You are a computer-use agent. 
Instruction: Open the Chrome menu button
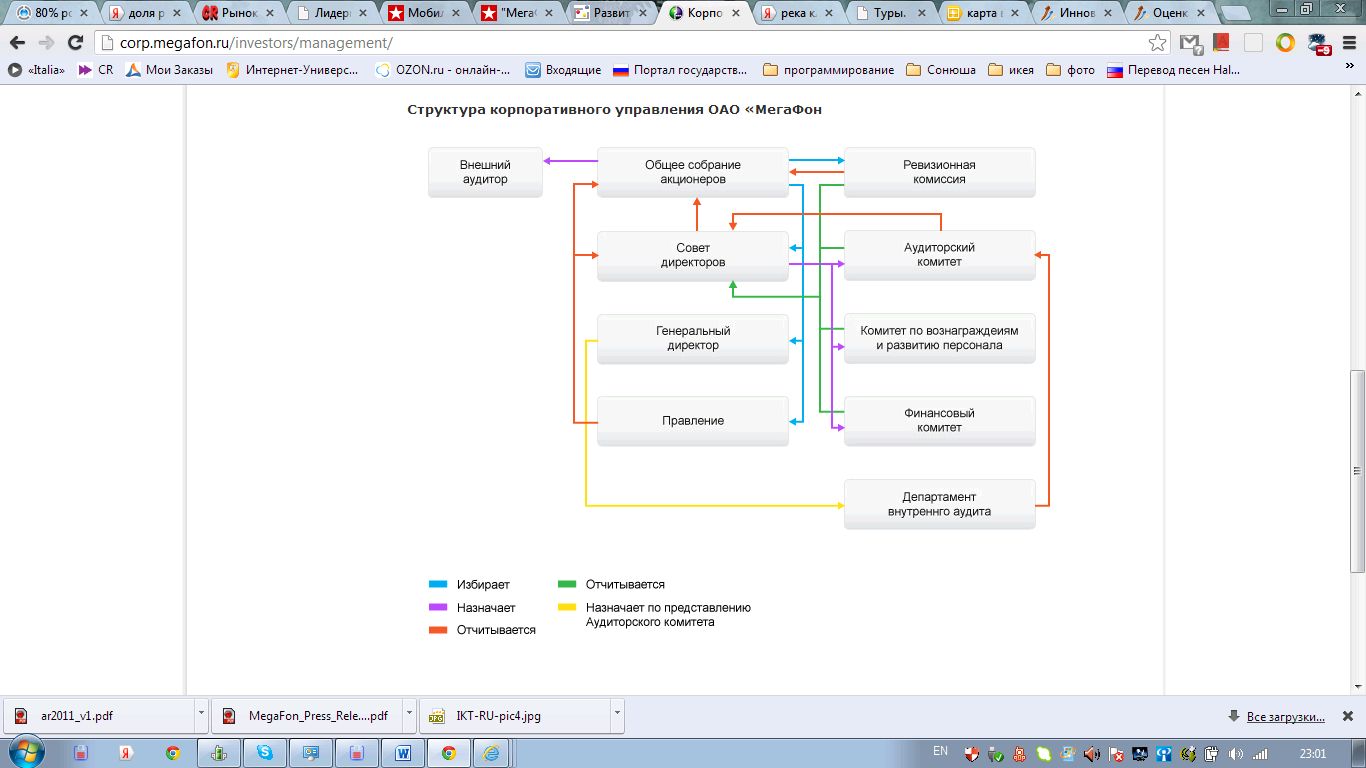1349,43
